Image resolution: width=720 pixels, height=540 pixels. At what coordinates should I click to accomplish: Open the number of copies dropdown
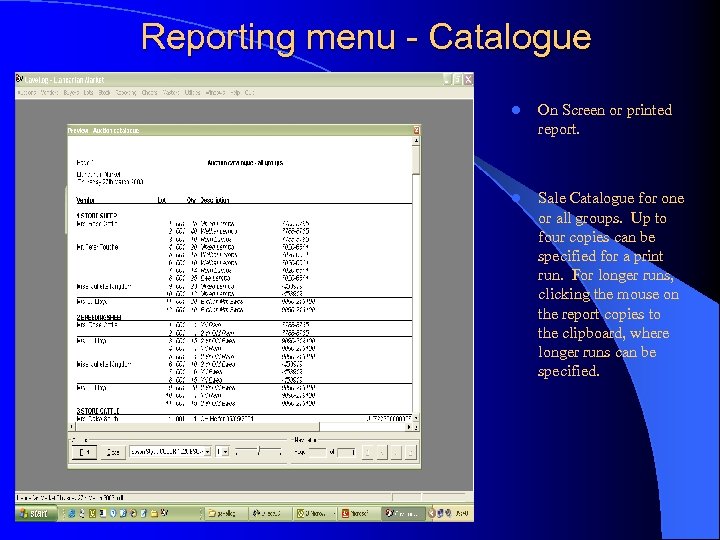223,452
